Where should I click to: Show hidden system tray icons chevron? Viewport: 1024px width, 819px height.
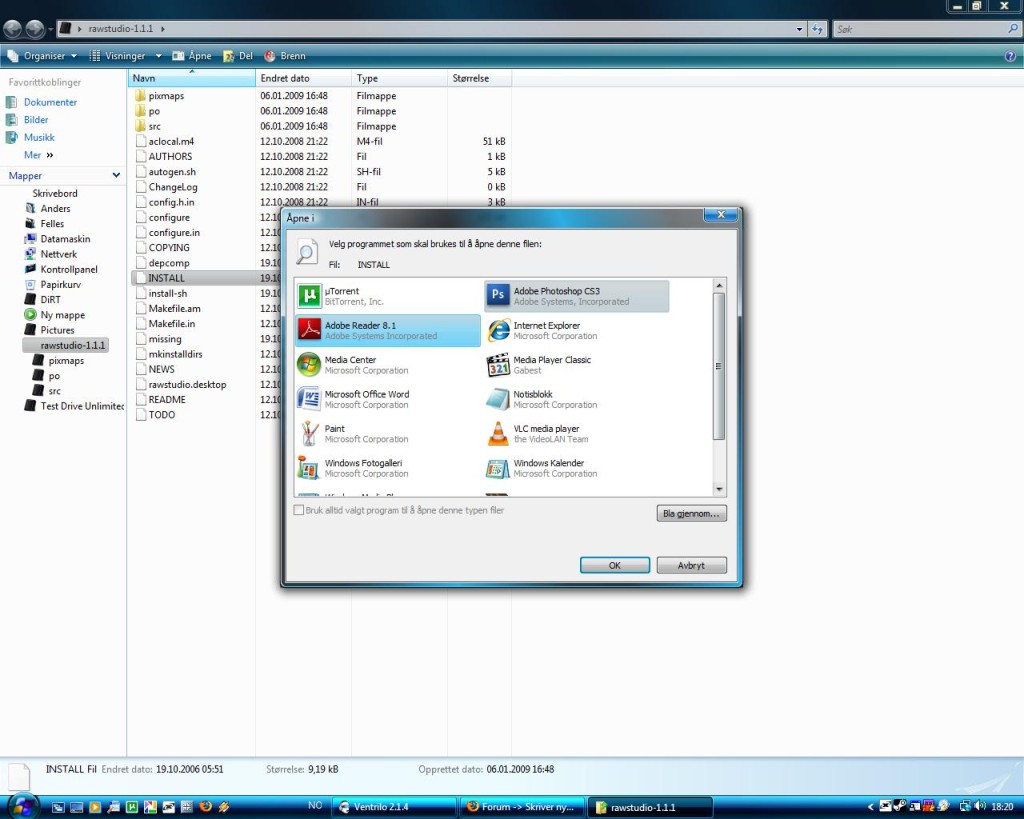[x=871, y=807]
